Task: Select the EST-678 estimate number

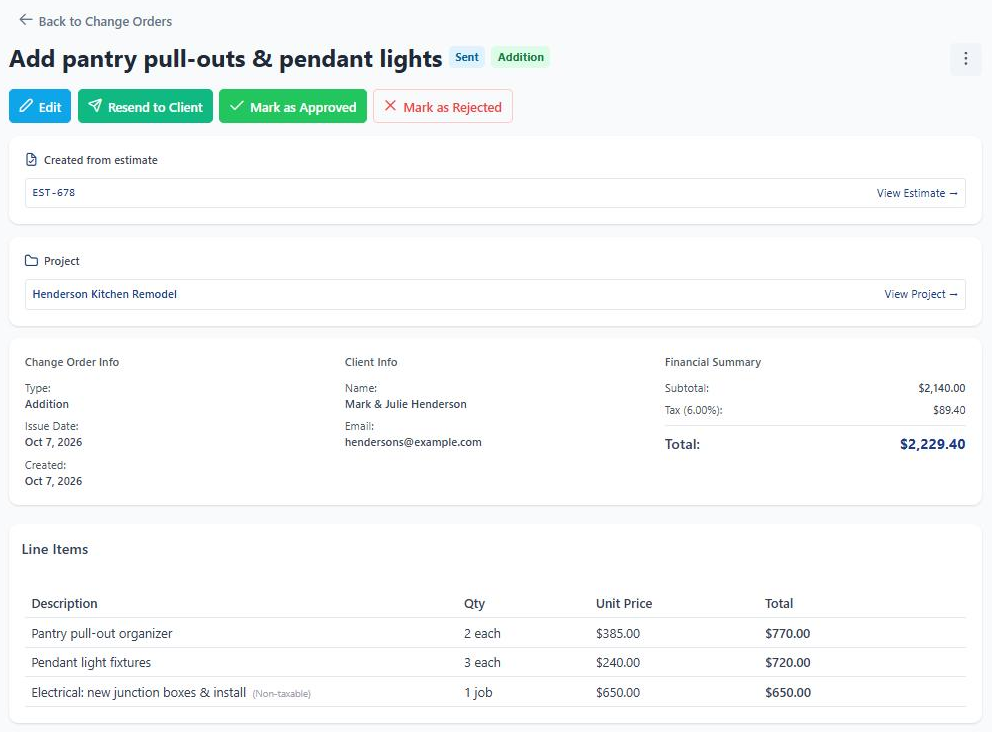Action: (x=54, y=192)
